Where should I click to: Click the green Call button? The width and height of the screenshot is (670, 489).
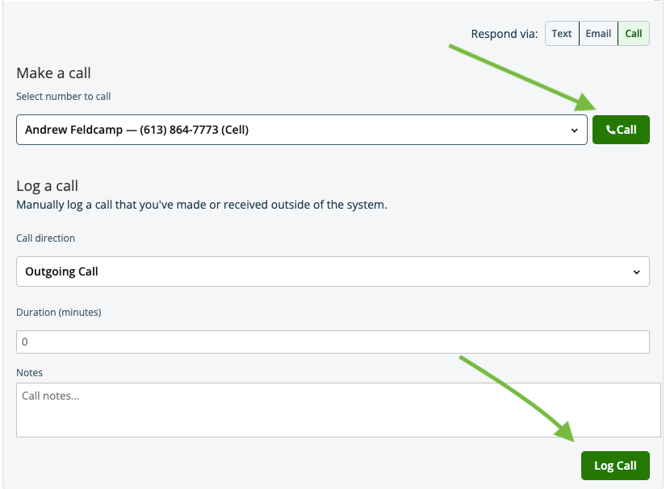(x=621, y=130)
